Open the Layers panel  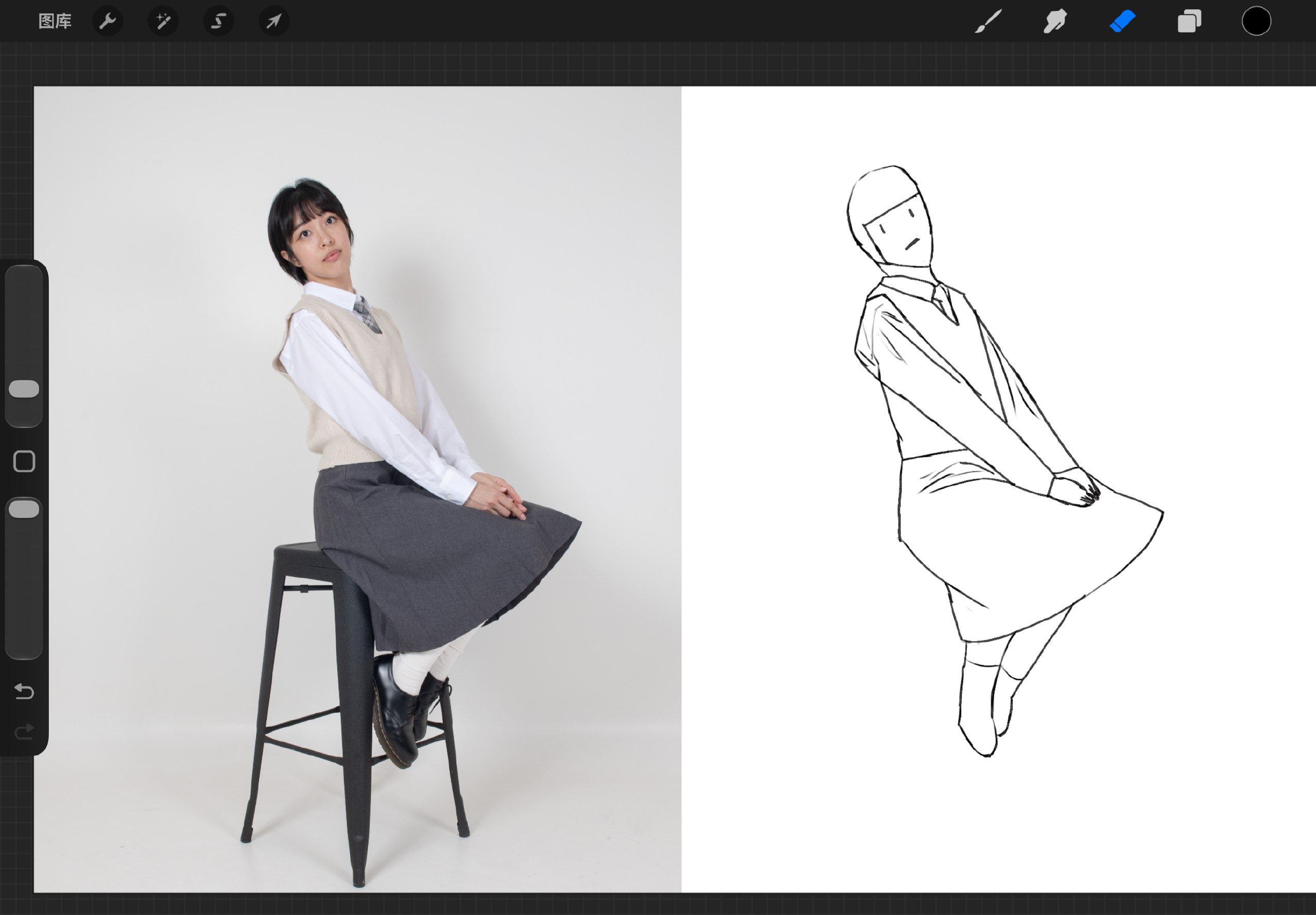point(1190,22)
